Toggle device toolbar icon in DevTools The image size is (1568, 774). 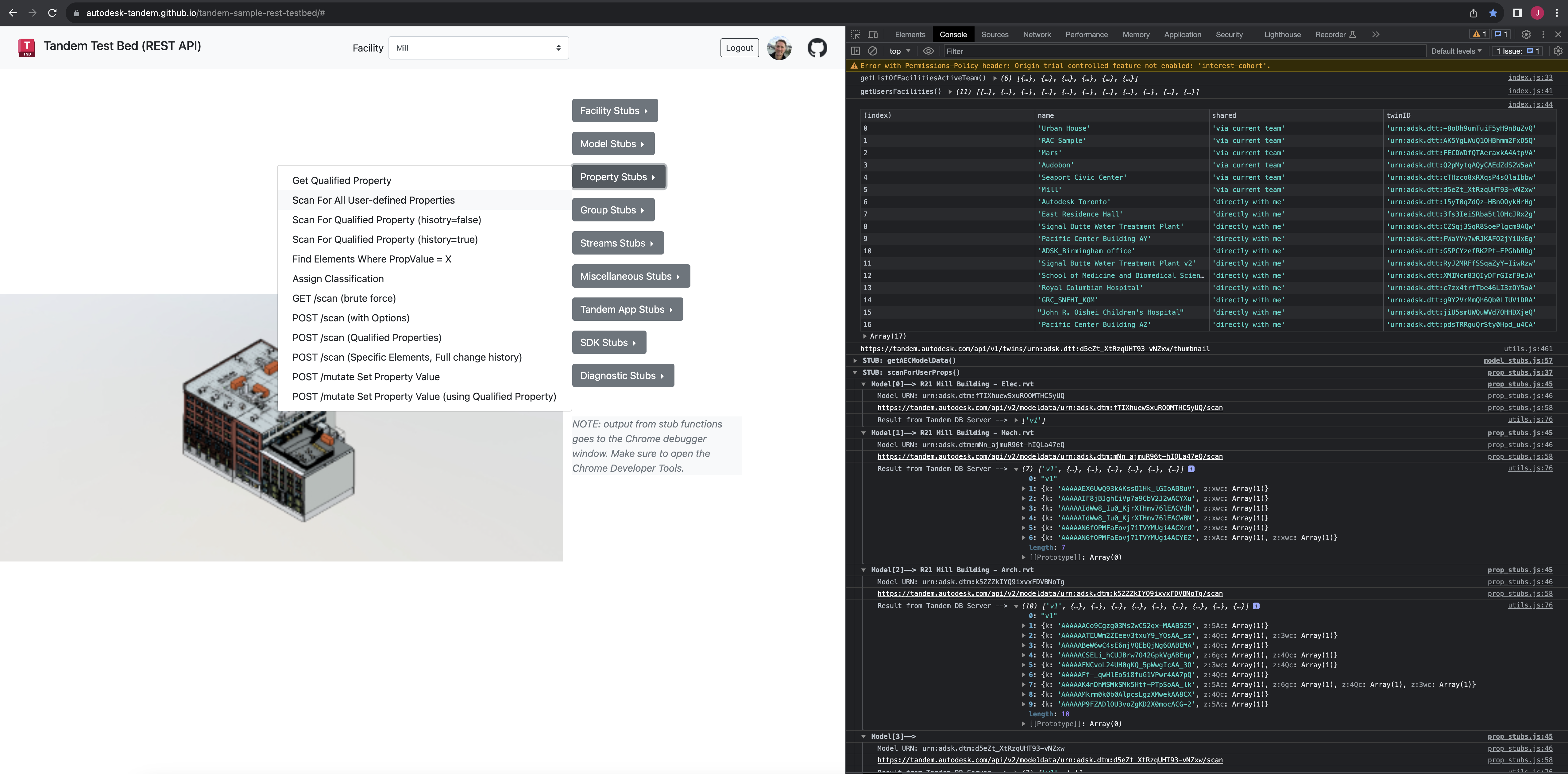873,35
